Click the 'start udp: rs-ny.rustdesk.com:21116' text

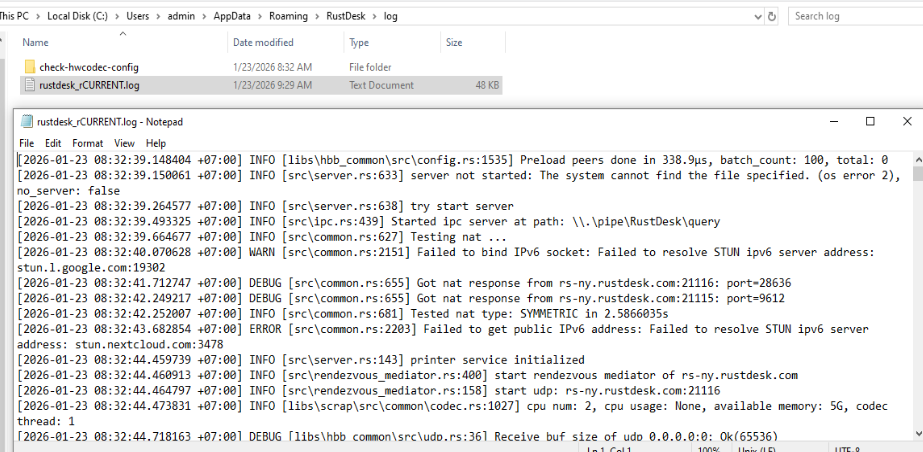607,391
